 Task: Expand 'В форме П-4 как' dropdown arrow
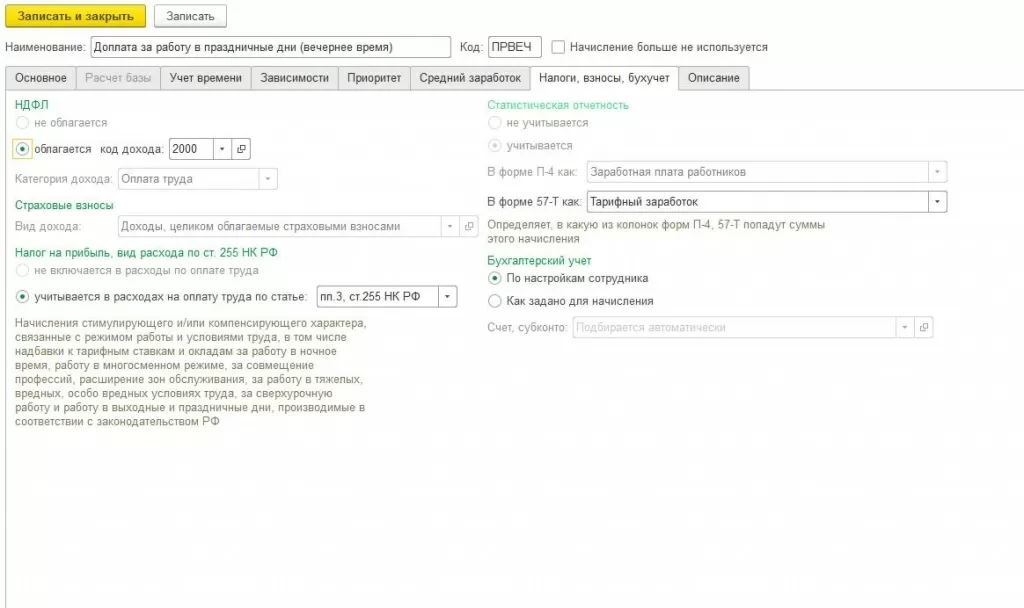pos(937,172)
